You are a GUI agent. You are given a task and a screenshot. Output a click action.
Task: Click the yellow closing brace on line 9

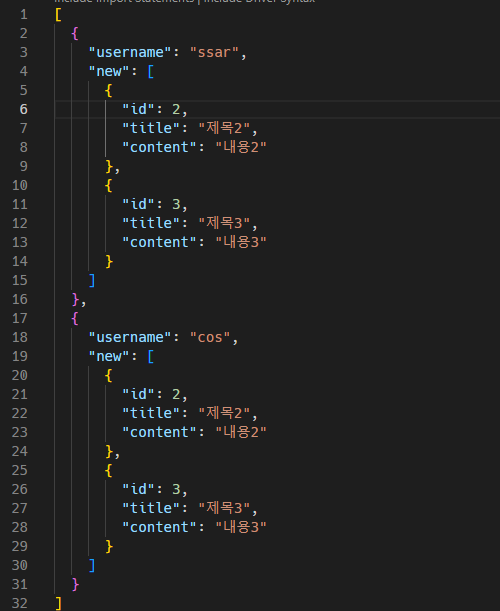[x=109, y=166]
